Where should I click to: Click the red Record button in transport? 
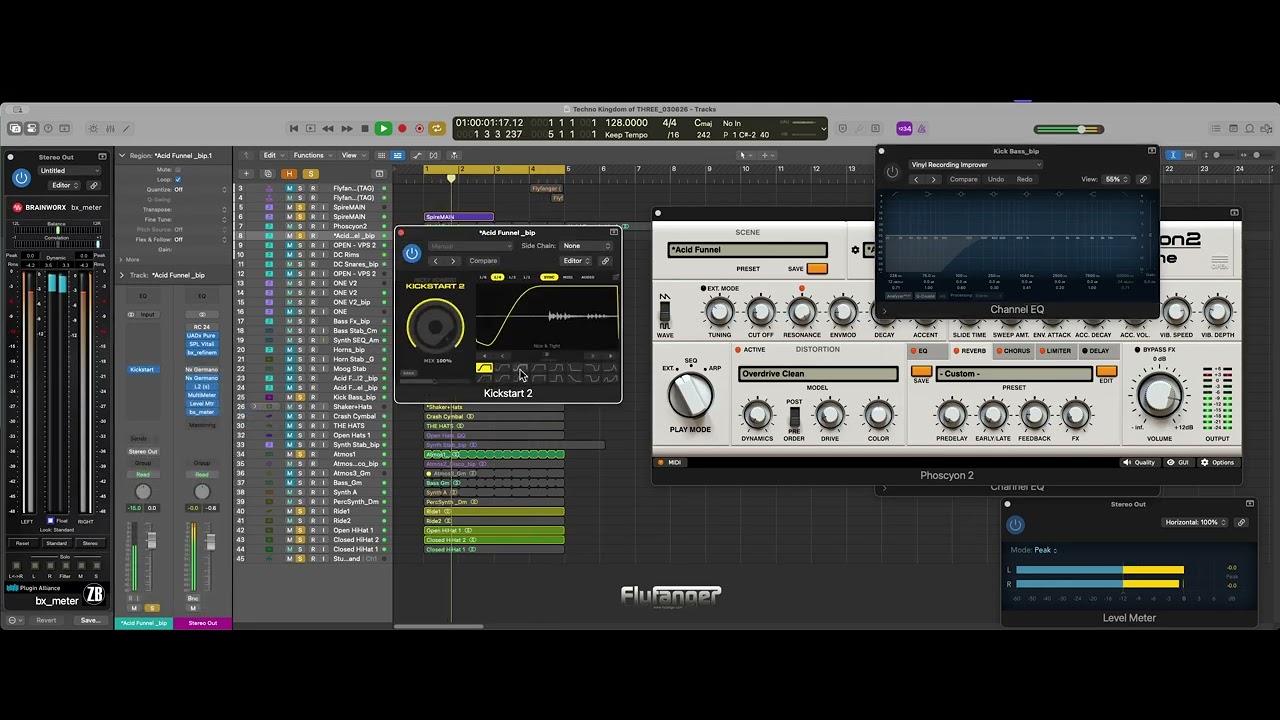point(402,128)
